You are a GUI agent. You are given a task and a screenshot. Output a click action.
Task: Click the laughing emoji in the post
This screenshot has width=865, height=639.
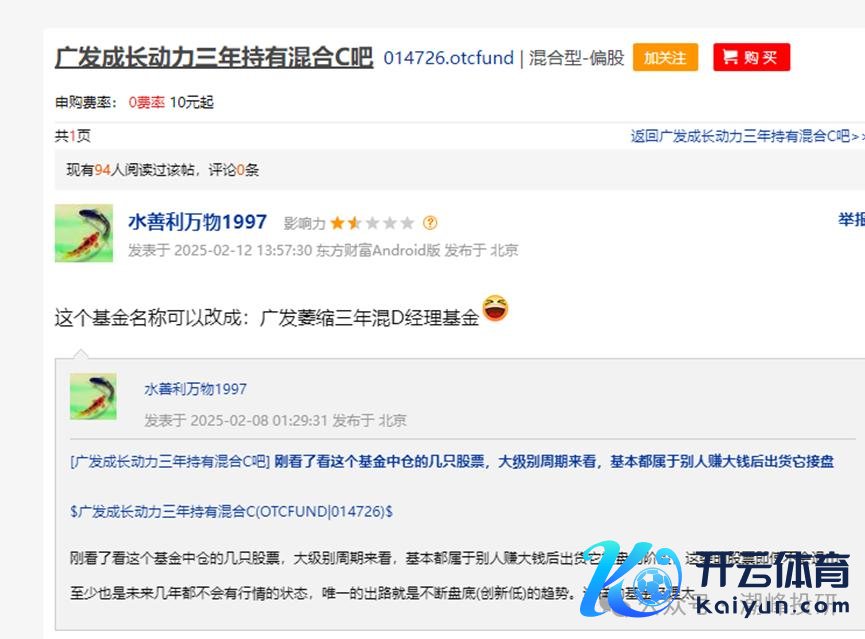[x=495, y=308]
